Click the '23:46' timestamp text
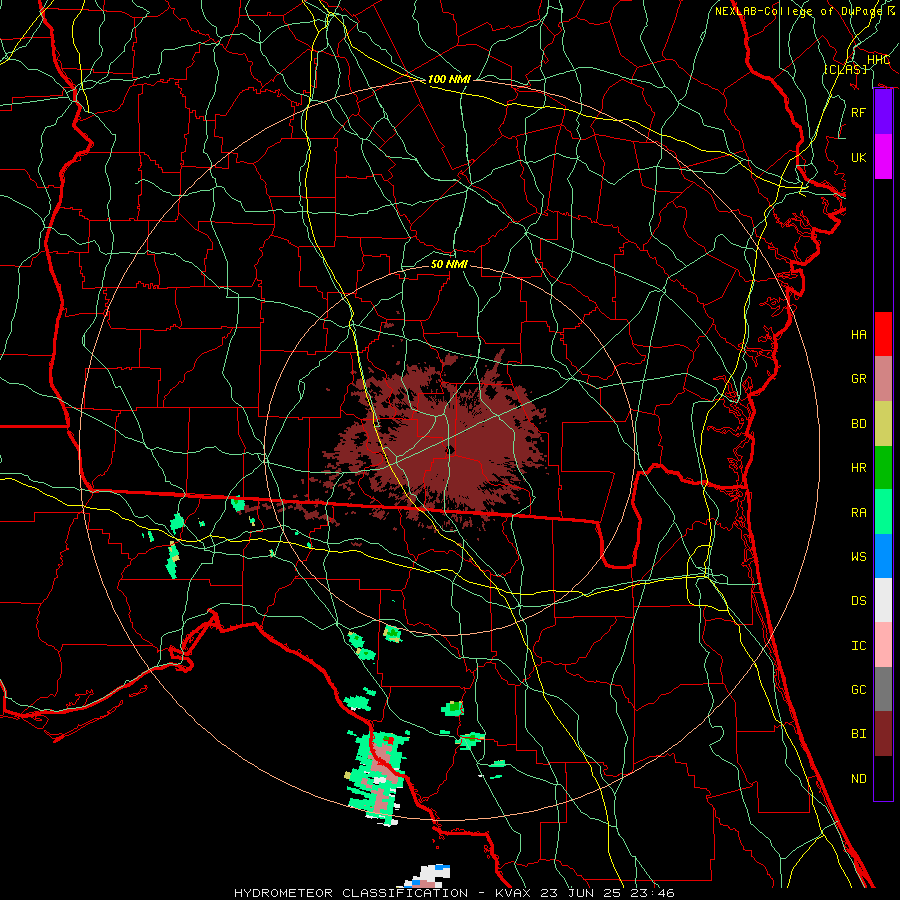This screenshot has height=900, width=900. 651,893
